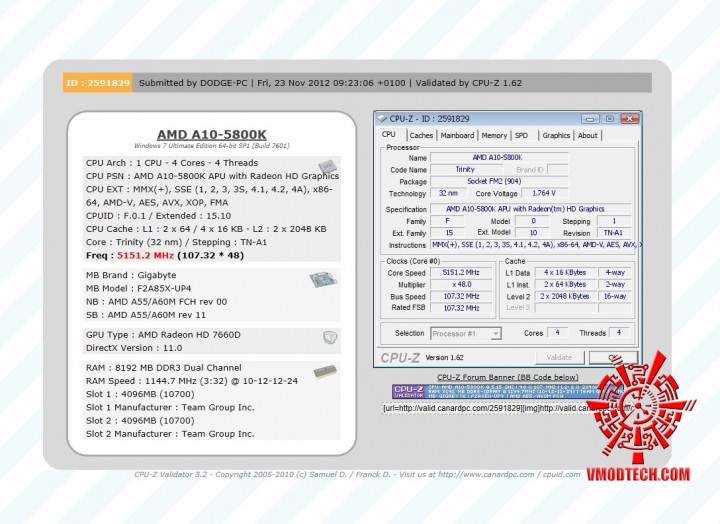Click the Level 2 16-way value
This screenshot has width=720, height=524.
[615, 296]
